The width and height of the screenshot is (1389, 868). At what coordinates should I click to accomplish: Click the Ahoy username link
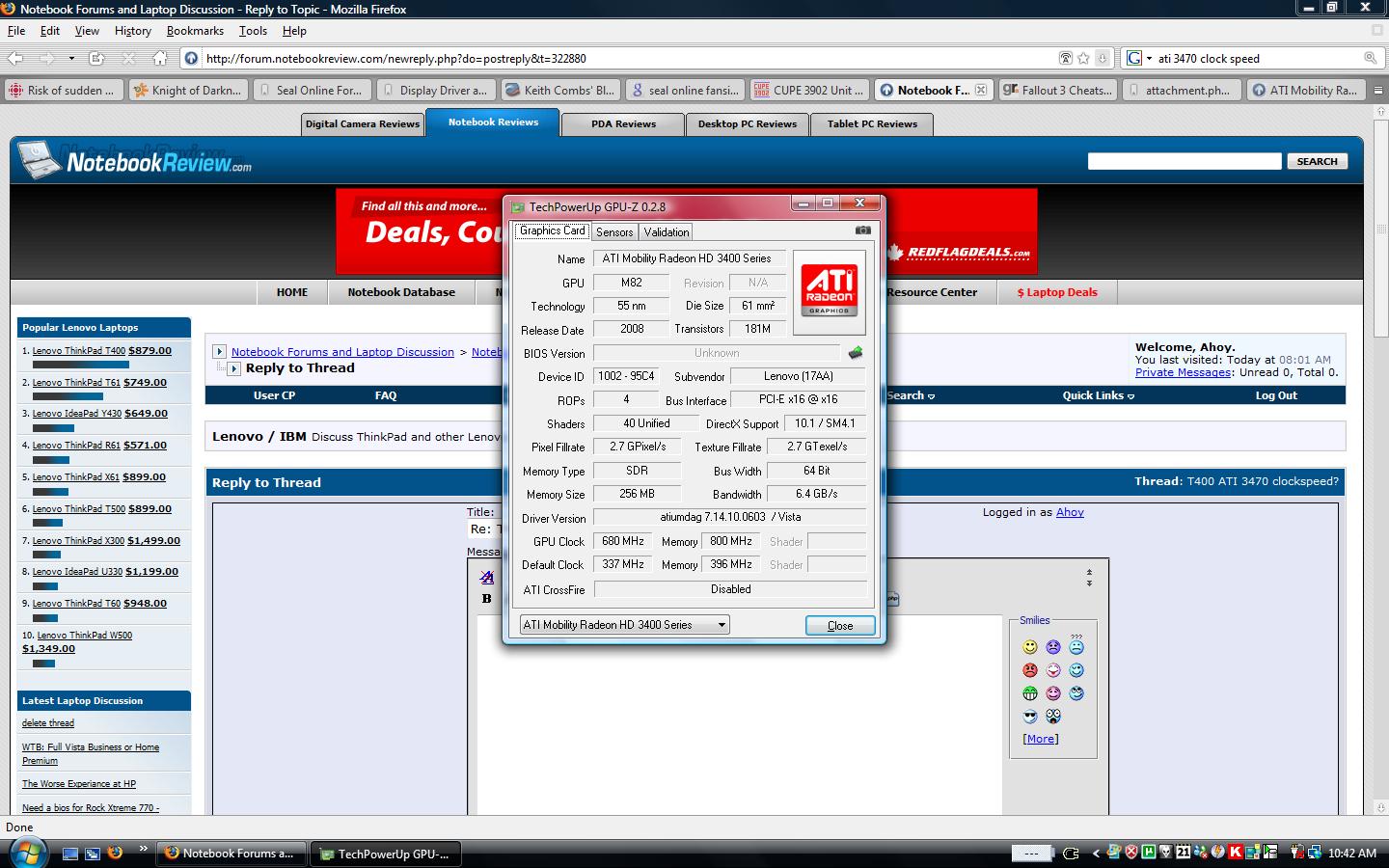click(1070, 512)
